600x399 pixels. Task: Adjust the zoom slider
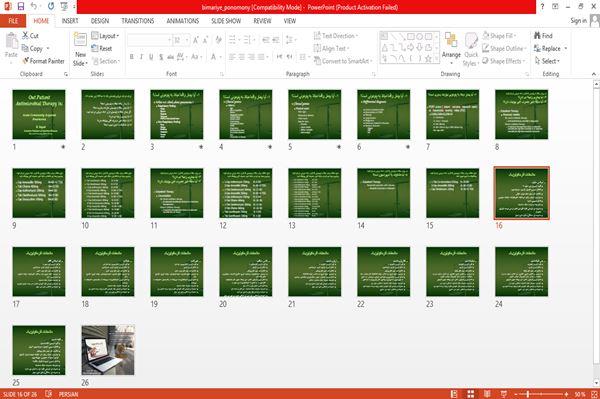pyautogui.click(x=541, y=394)
